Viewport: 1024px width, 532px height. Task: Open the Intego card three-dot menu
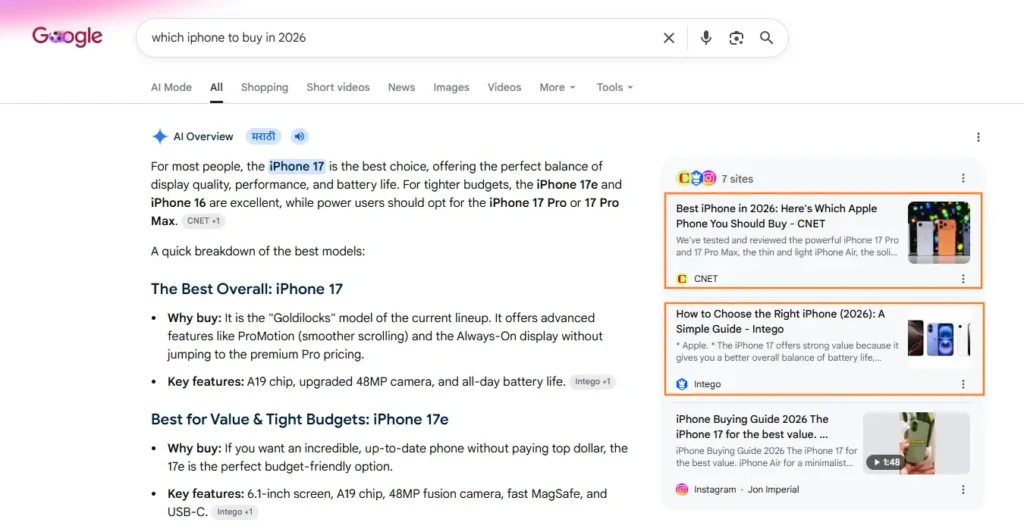click(963, 384)
